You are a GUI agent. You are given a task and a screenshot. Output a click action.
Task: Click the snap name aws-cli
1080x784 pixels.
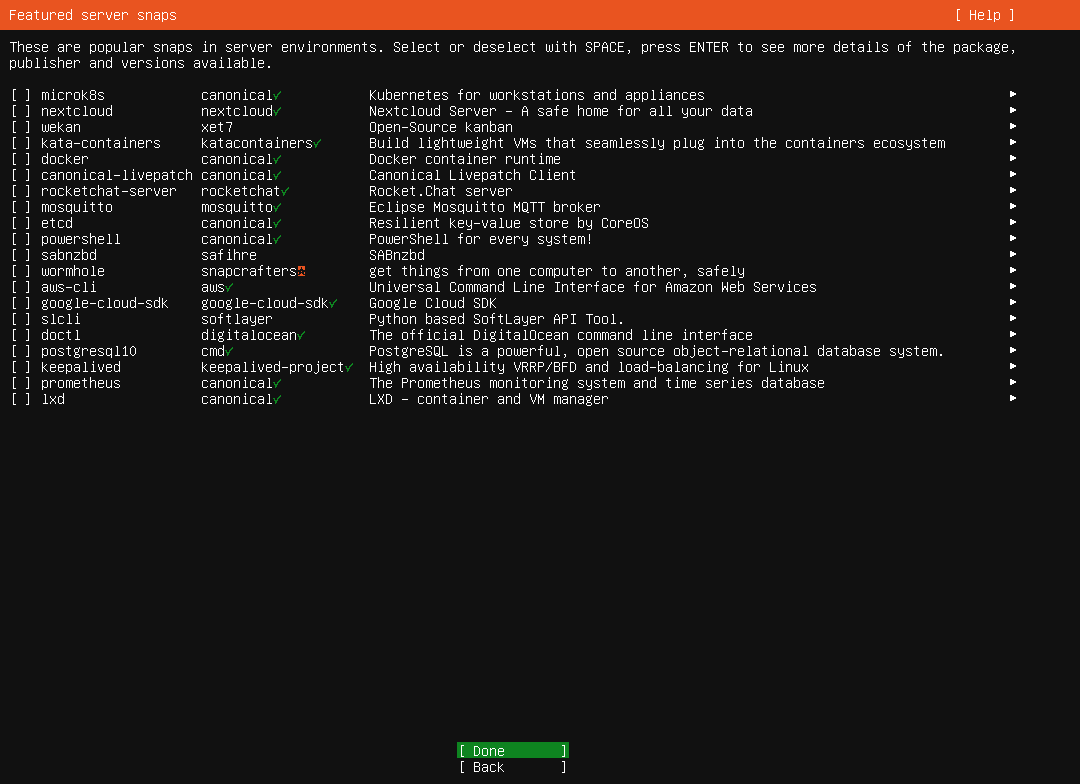pyautogui.click(x=68, y=287)
